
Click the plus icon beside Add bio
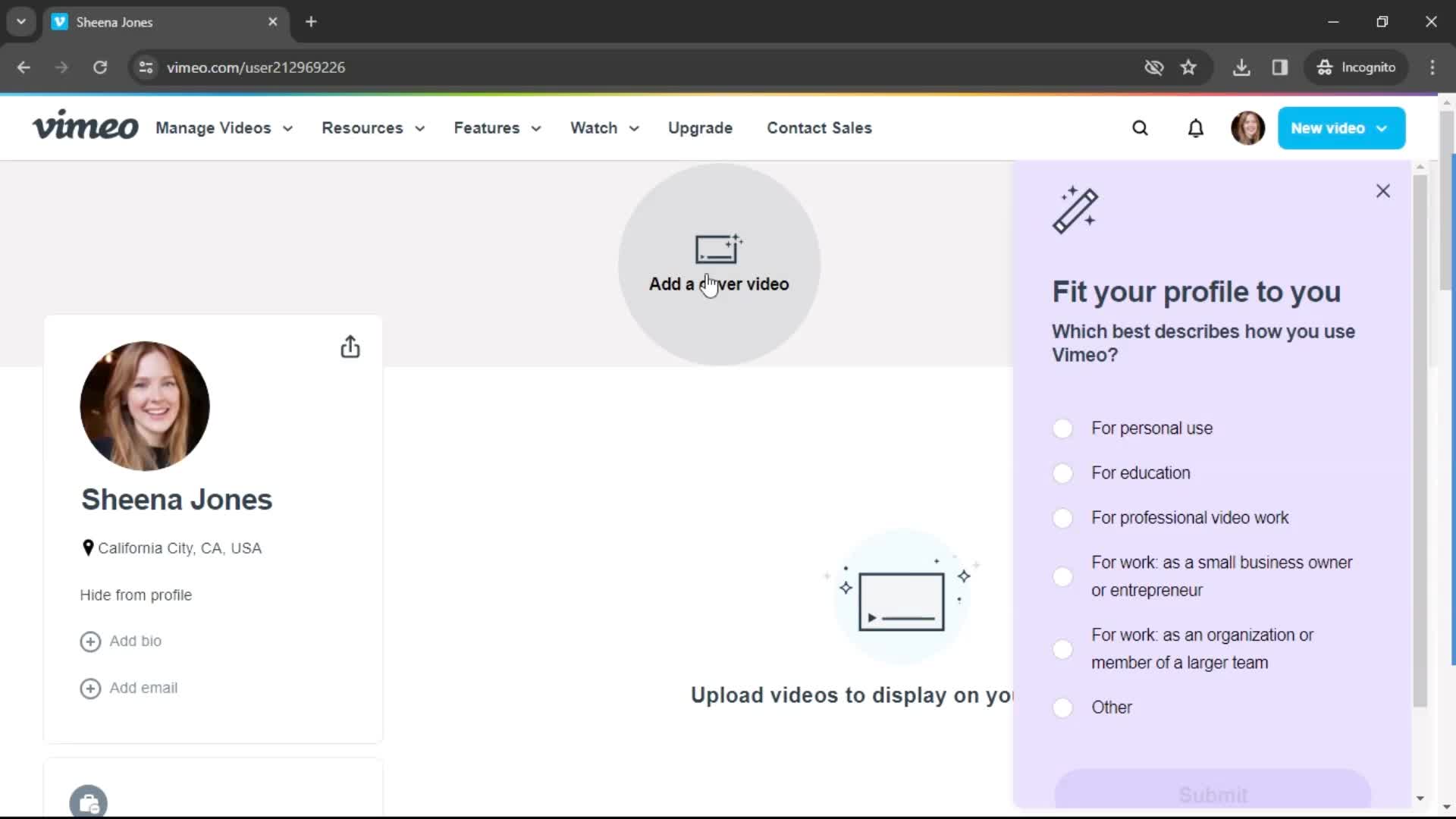(90, 642)
